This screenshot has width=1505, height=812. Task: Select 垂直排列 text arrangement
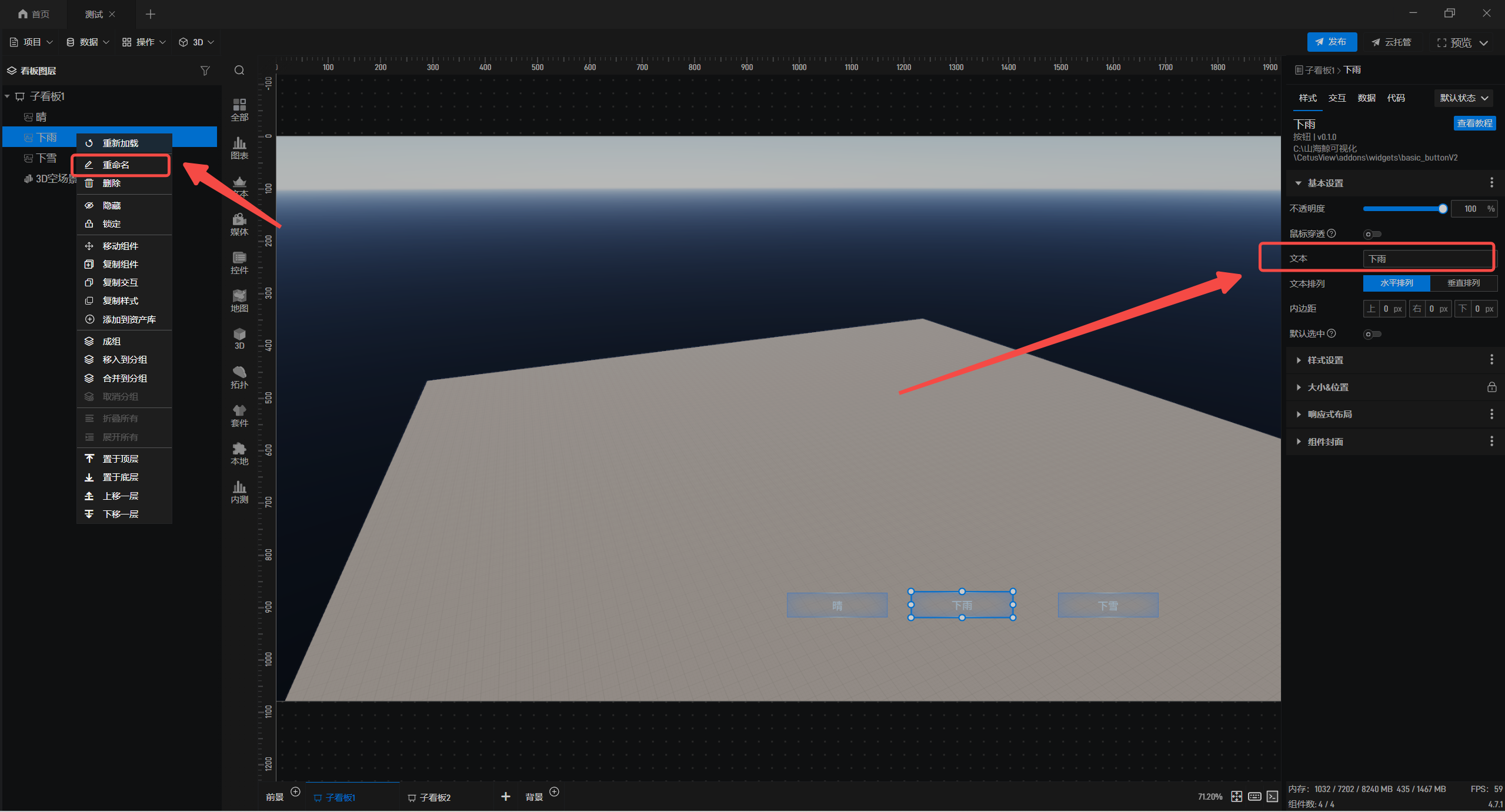tap(1463, 283)
